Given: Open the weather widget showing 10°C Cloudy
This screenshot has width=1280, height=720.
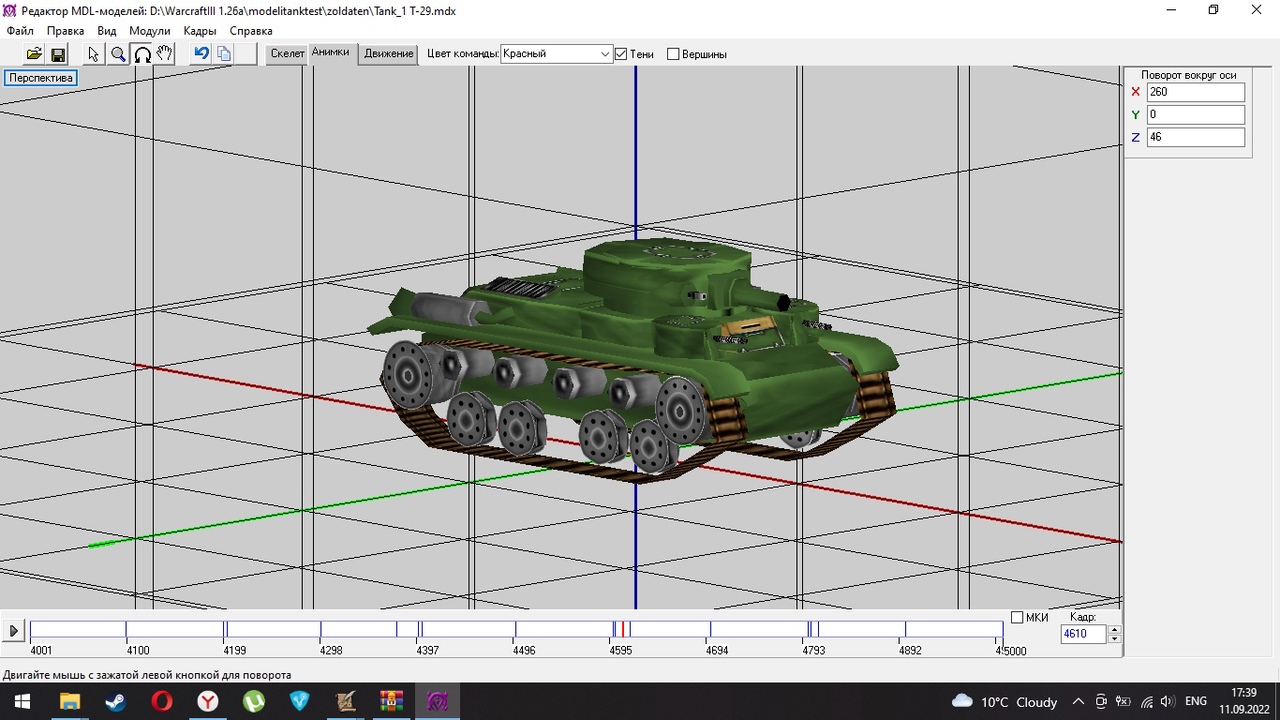Looking at the screenshot, I should pyautogui.click(x=1004, y=702).
